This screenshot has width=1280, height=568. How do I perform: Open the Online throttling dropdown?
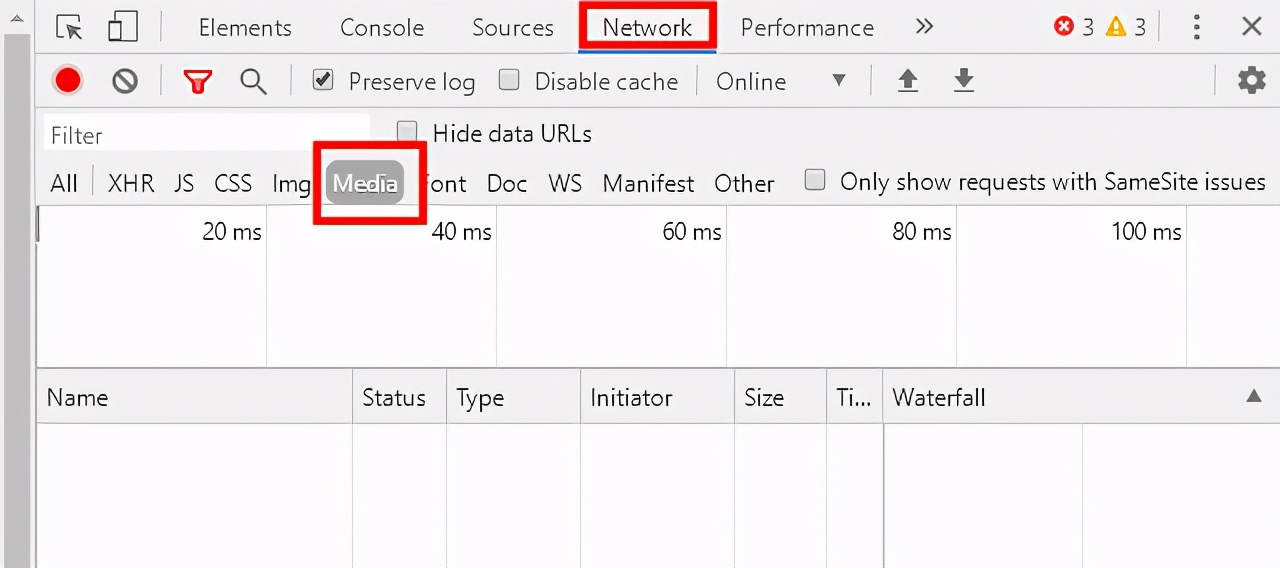pos(781,81)
